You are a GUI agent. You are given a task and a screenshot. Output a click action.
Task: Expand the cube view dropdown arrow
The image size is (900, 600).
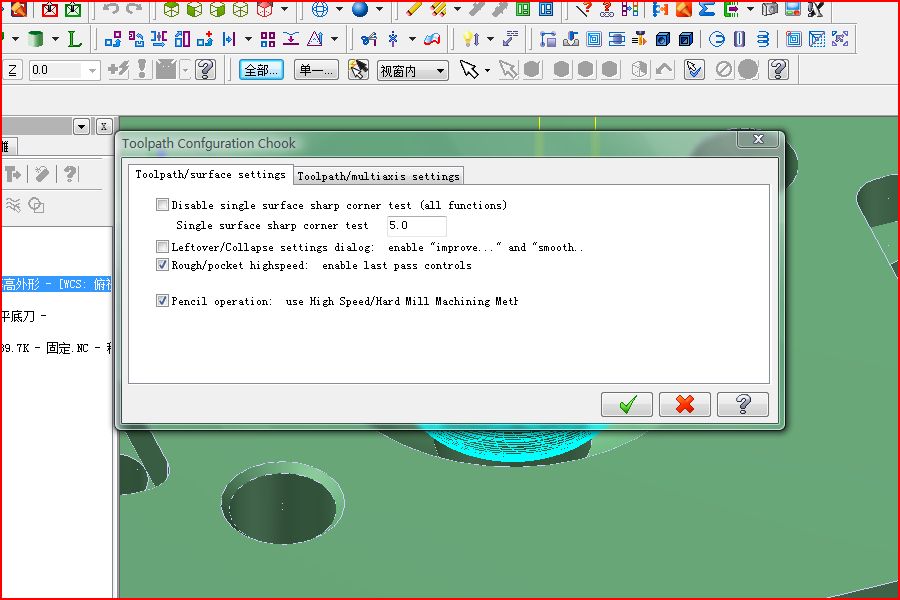[x=285, y=9]
